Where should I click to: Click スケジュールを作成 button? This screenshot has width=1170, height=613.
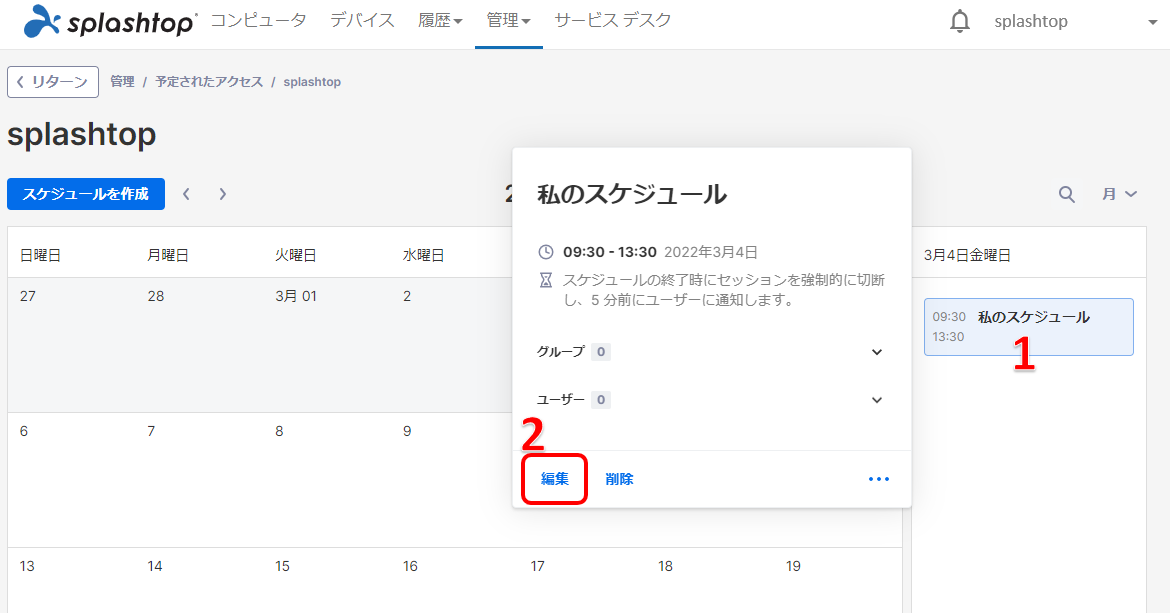86,194
